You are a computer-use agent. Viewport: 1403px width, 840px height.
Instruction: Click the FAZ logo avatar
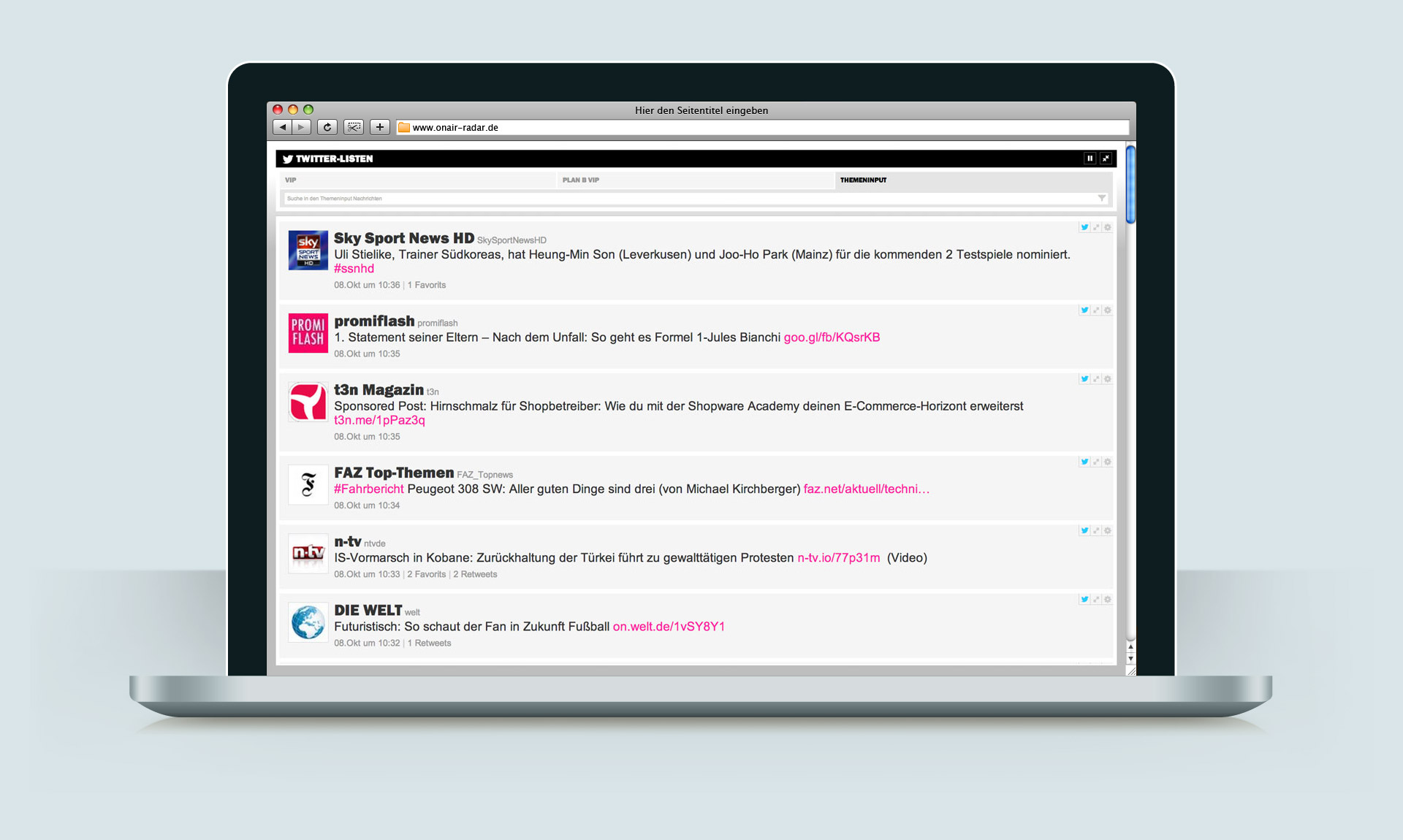pos(308,485)
